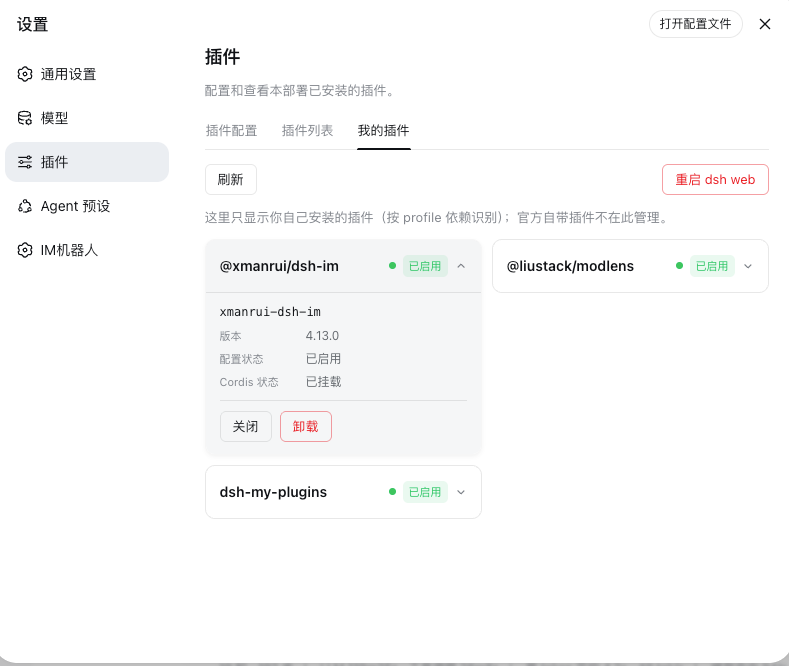This screenshot has height=666, width=789.
Task: Click the @liustack/modlens plugin title
Action: coord(570,266)
